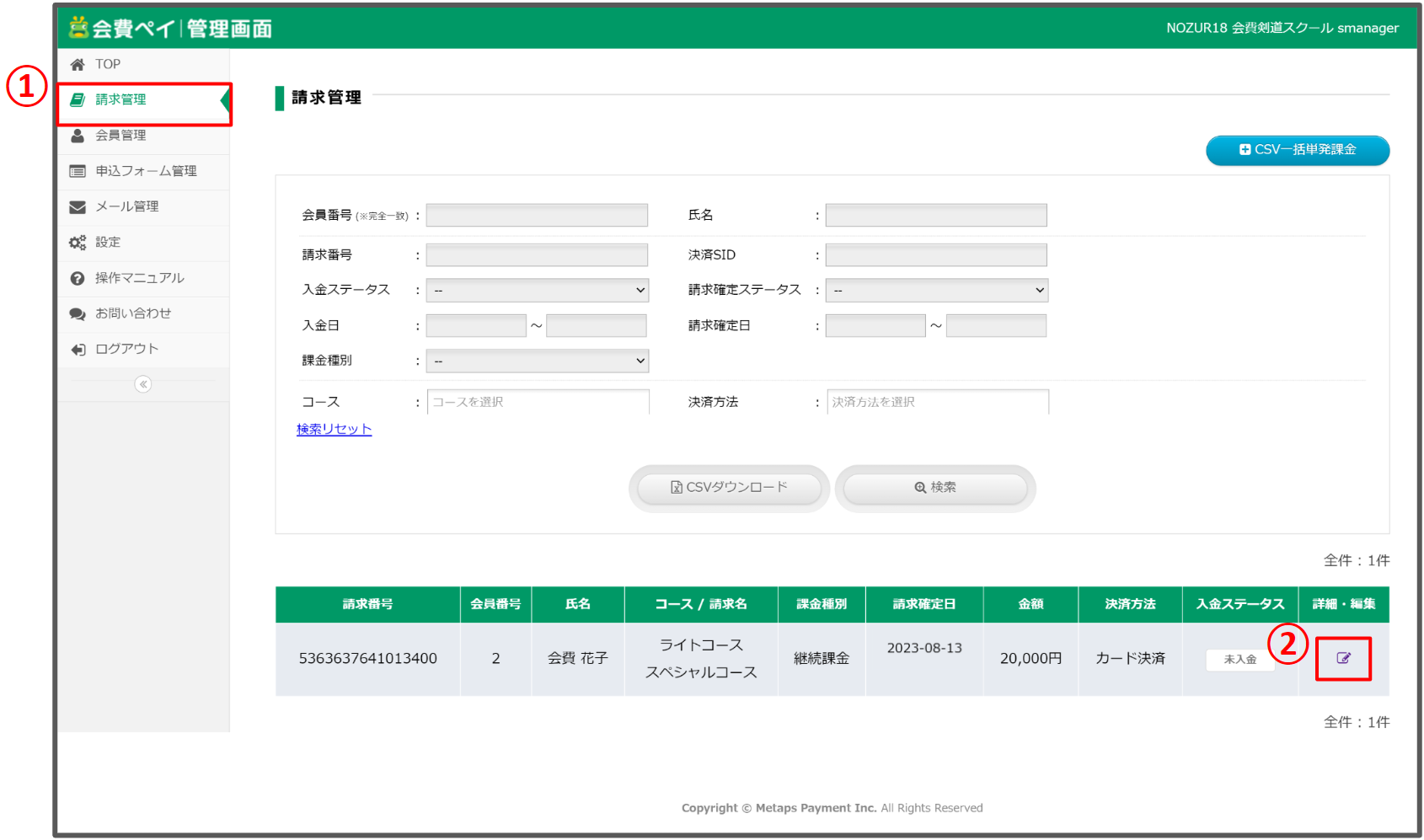Open the 入金ステータス dropdown
1424x840 pixels.
coord(537,290)
